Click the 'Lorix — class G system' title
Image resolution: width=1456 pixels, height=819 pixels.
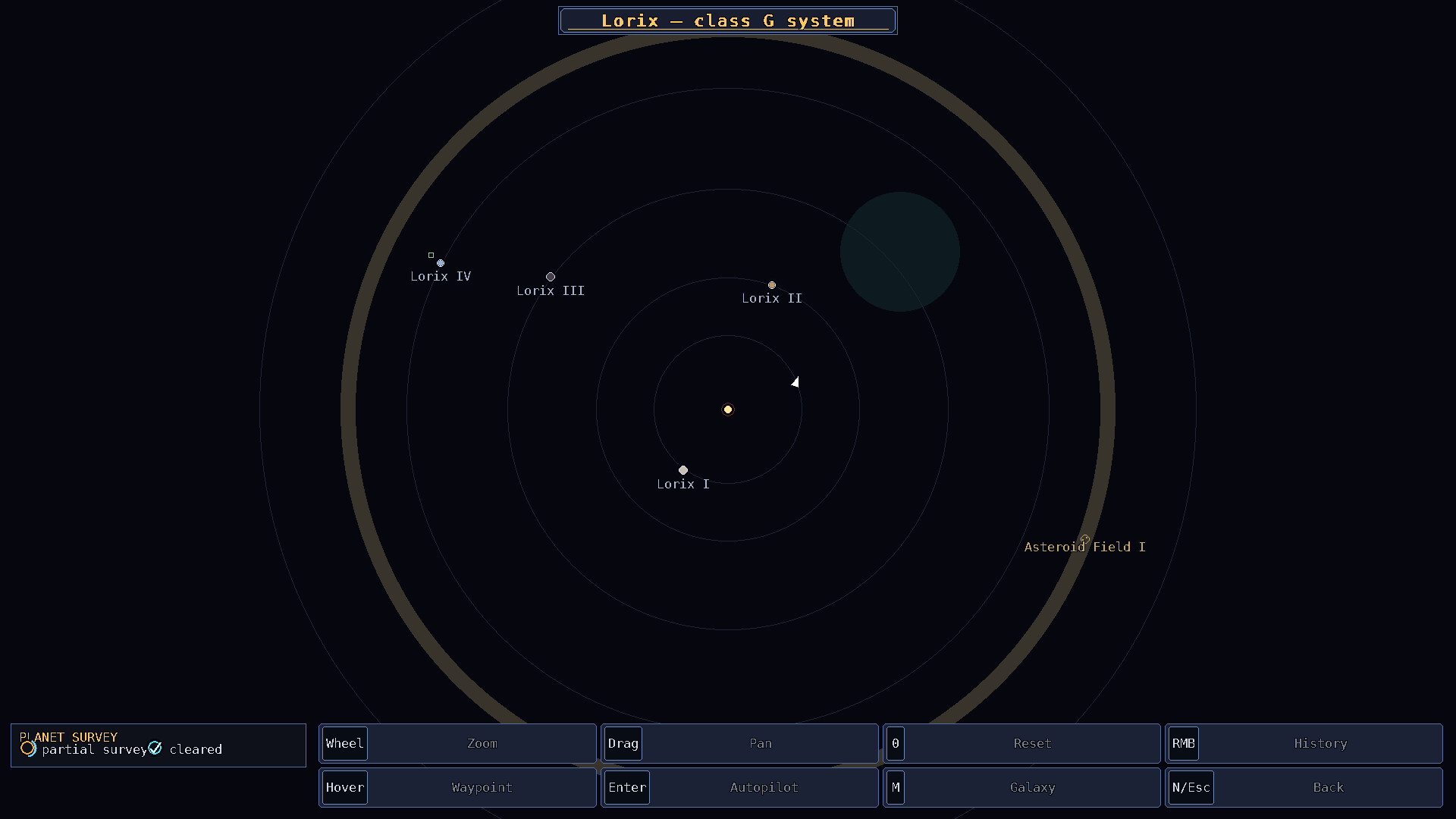[x=728, y=20]
